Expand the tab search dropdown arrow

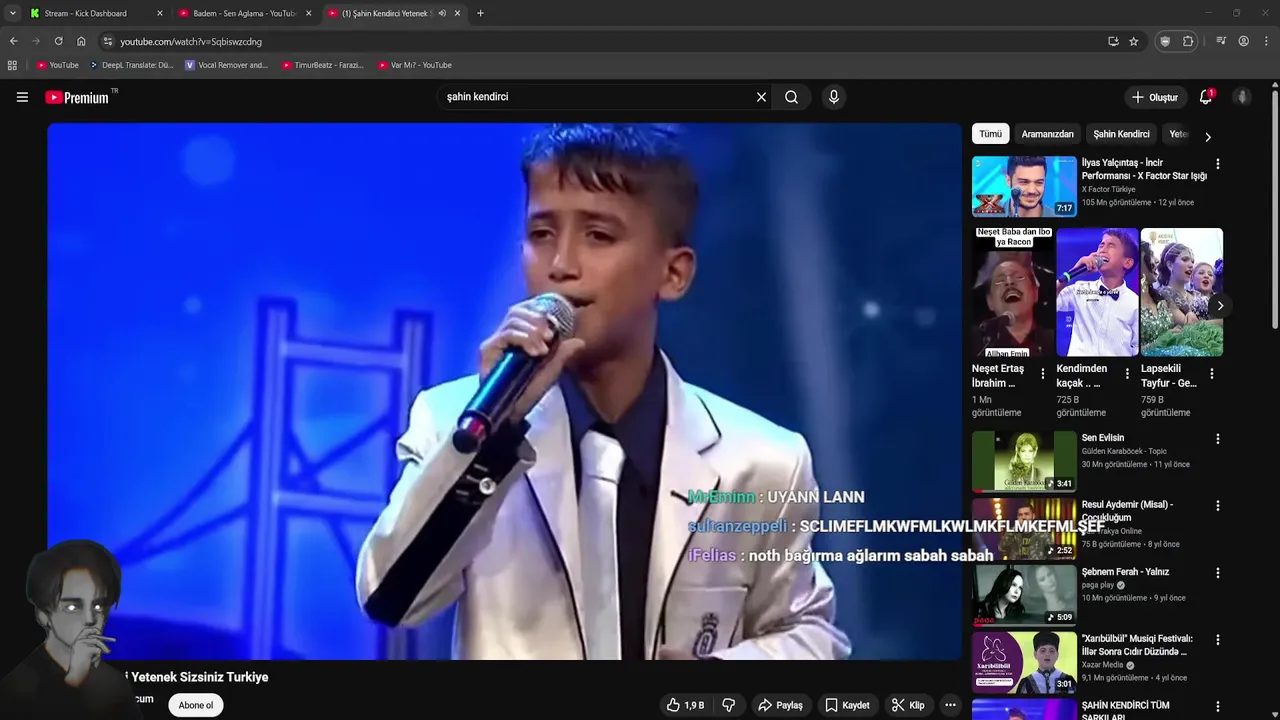click(12, 13)
